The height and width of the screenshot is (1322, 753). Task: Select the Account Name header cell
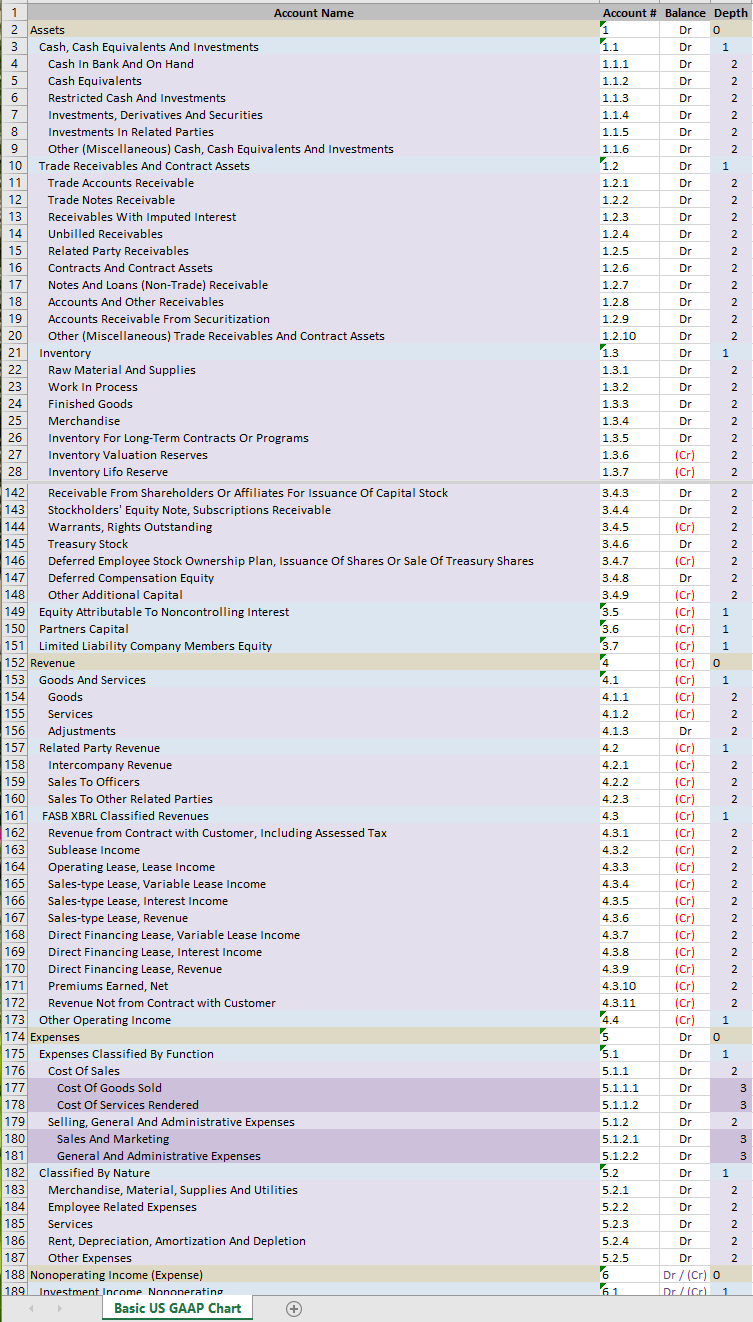313,13
